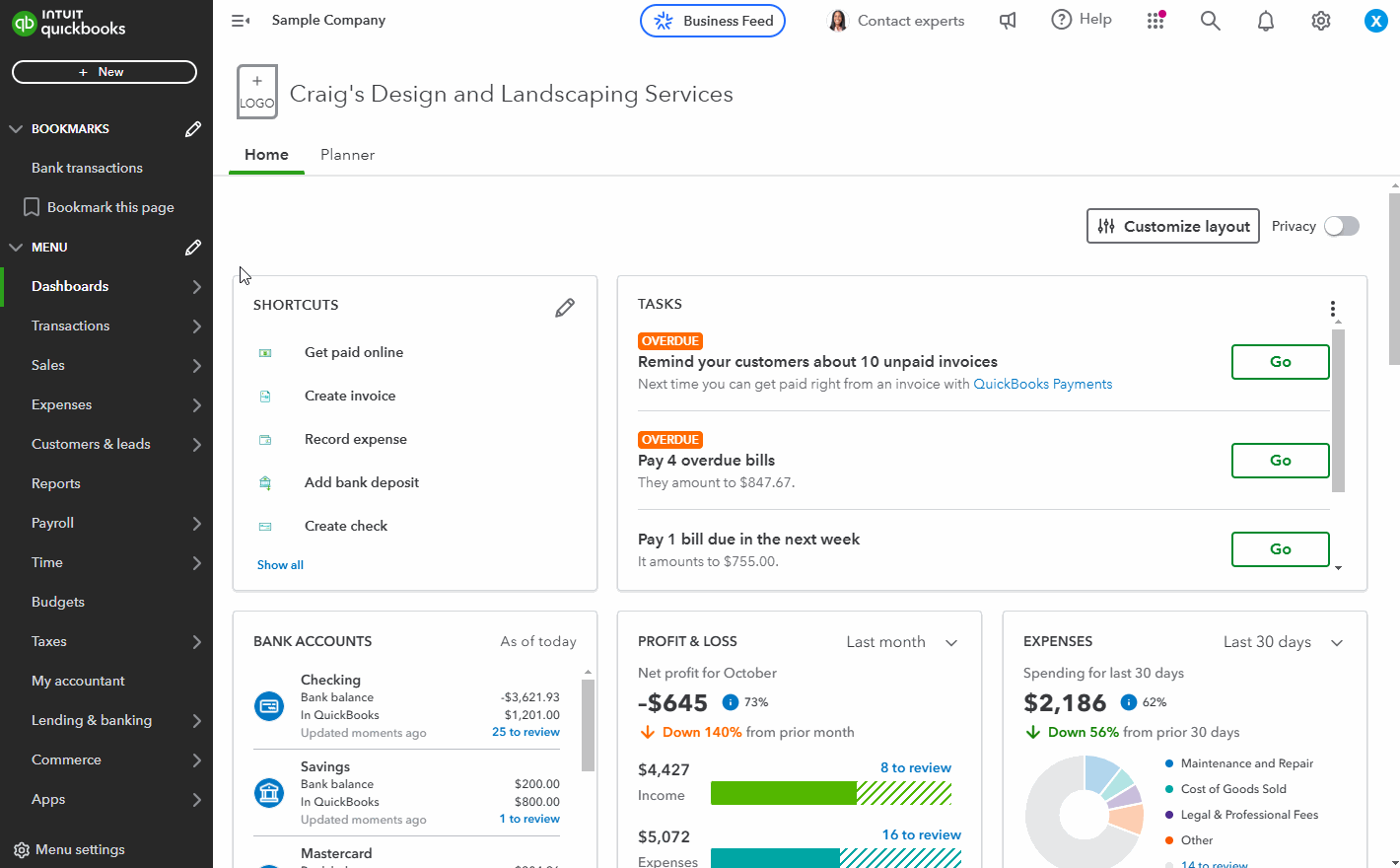Click the Record expense shortcut icon
Viewport: 1400px width, 868px height.
[x=265, y=440]
